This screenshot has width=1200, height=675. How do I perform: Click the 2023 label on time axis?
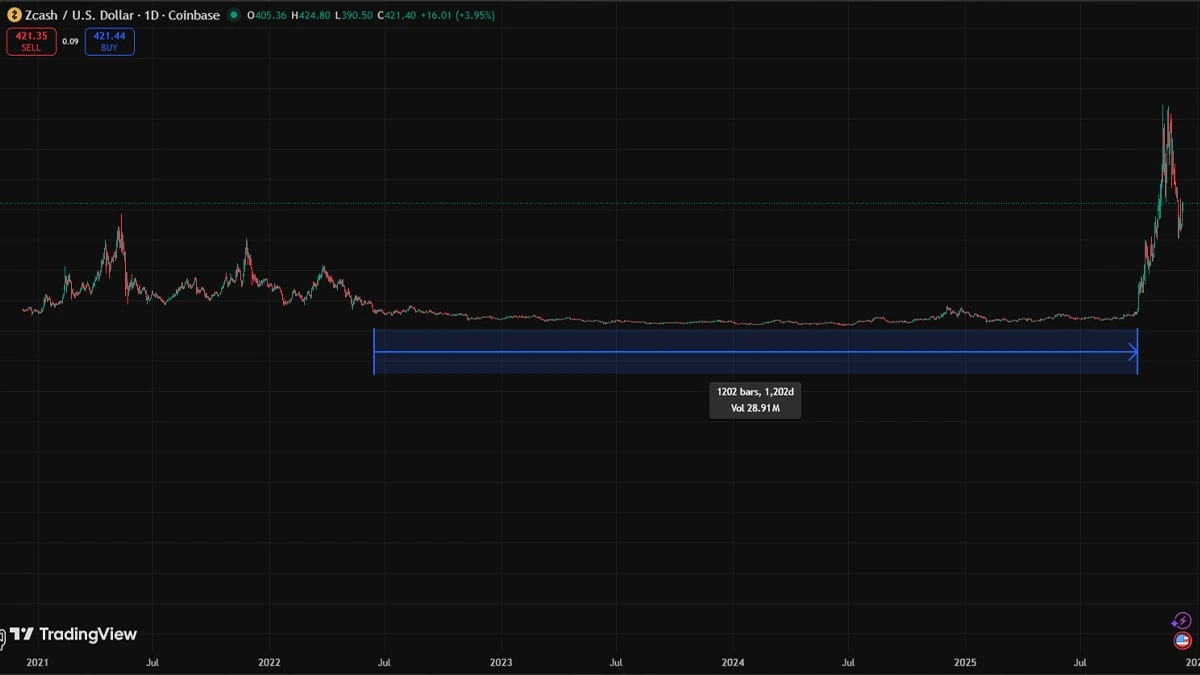[501, 662]
